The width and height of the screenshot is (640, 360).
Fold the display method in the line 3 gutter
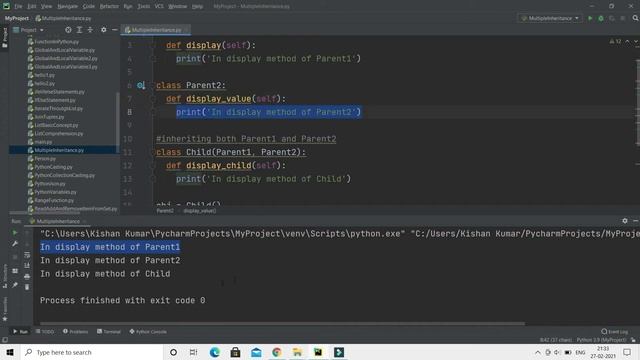[153, 46]
